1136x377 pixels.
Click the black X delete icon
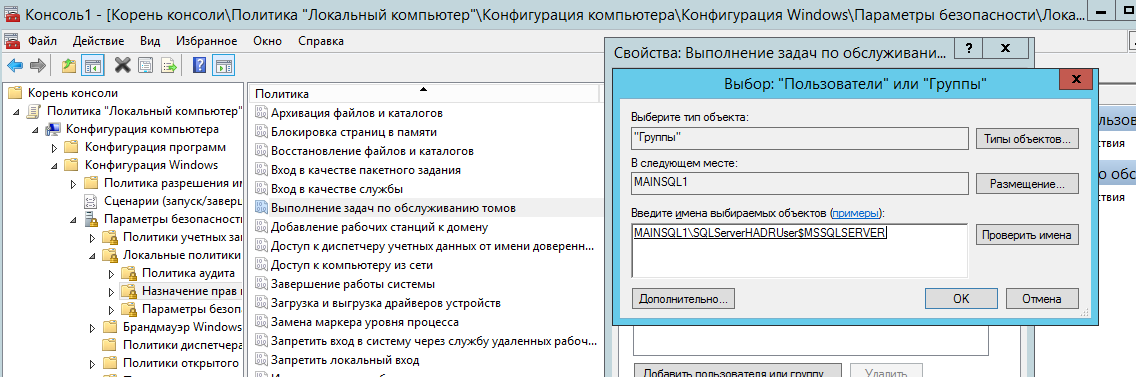click(122, 66)
